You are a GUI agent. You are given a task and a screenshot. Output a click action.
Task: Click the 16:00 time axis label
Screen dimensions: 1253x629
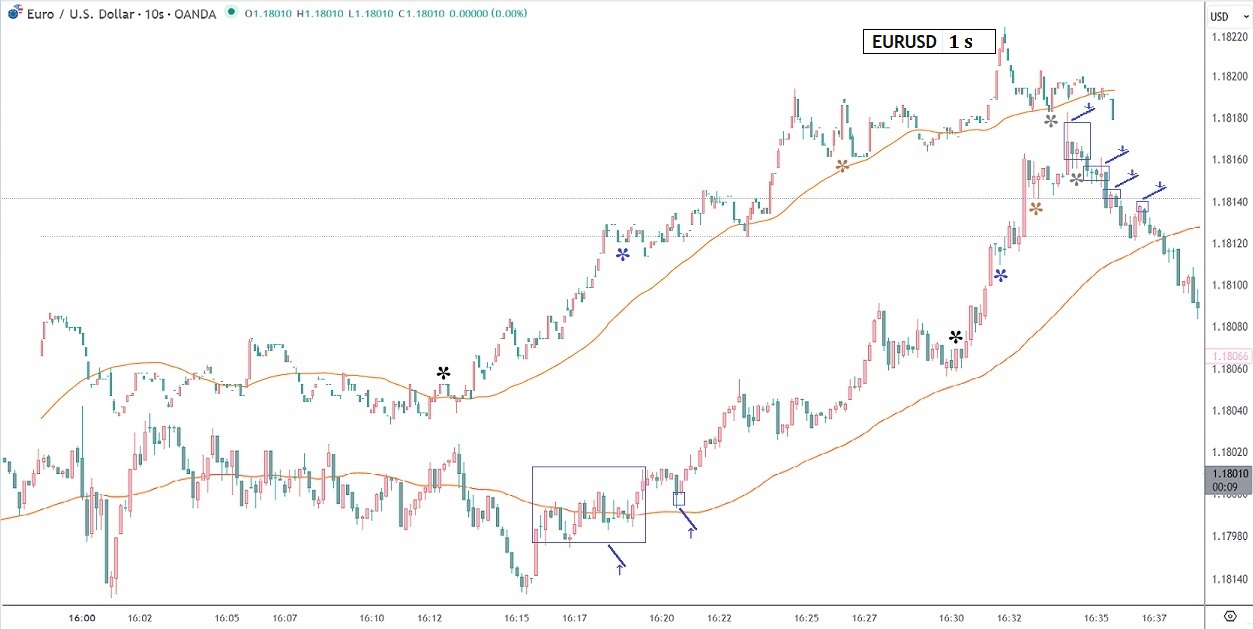(82, 619)
